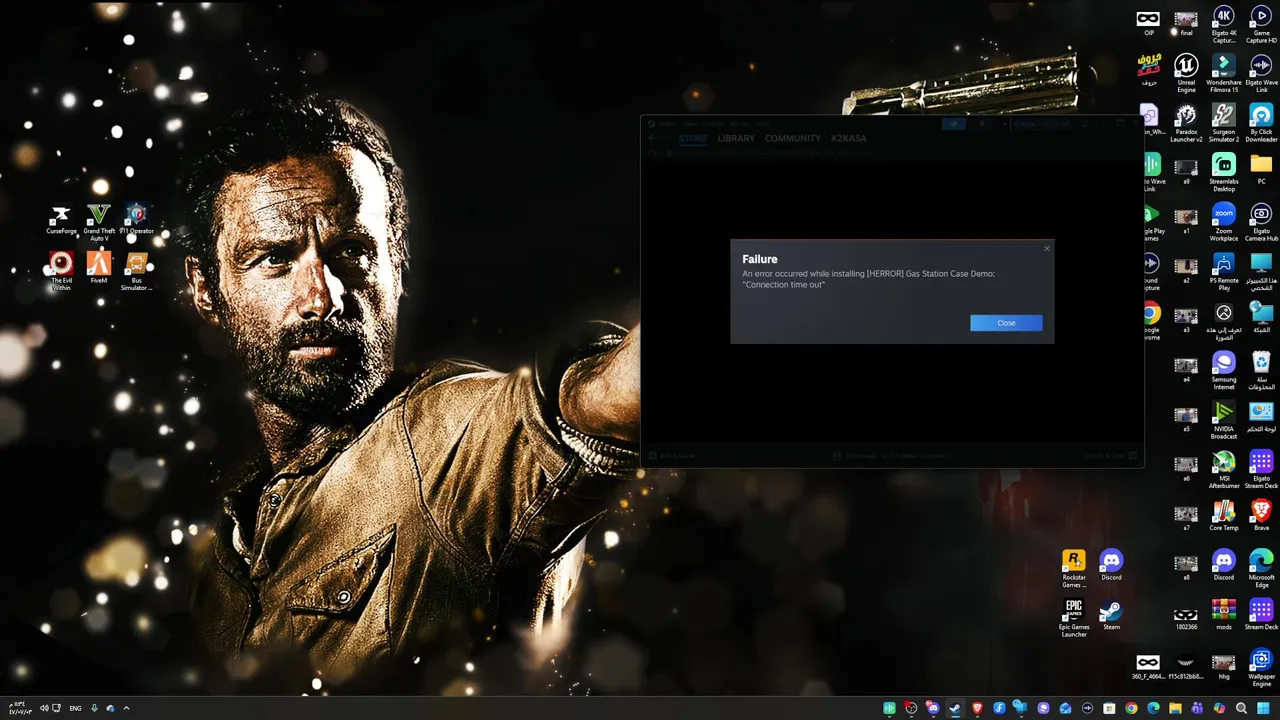Select the 911 Operator desktop icon
Screen dimensions: 1280x720
tap(137, 220)
